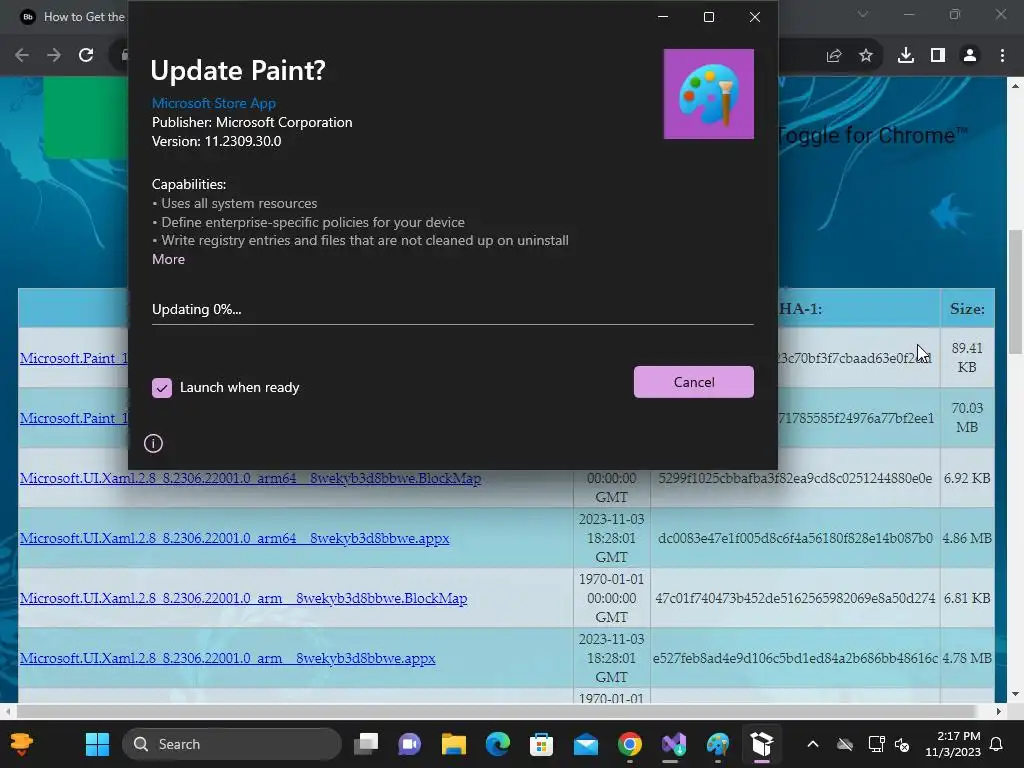Click OneDrive cloud tray icon
Screen dimensions: 1024x768
coord(845,744)
